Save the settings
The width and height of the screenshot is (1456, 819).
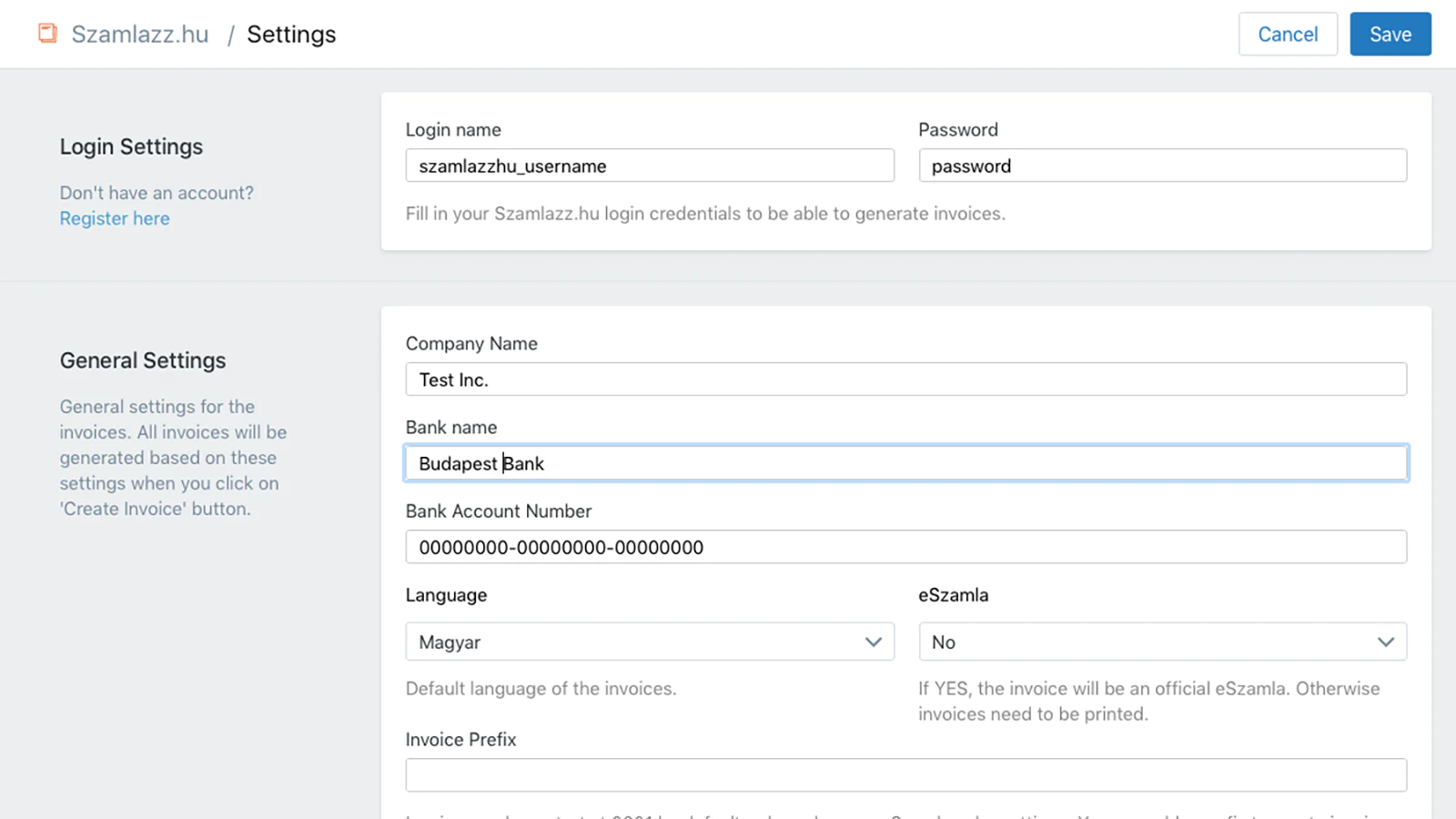[x=1390, y=34]
